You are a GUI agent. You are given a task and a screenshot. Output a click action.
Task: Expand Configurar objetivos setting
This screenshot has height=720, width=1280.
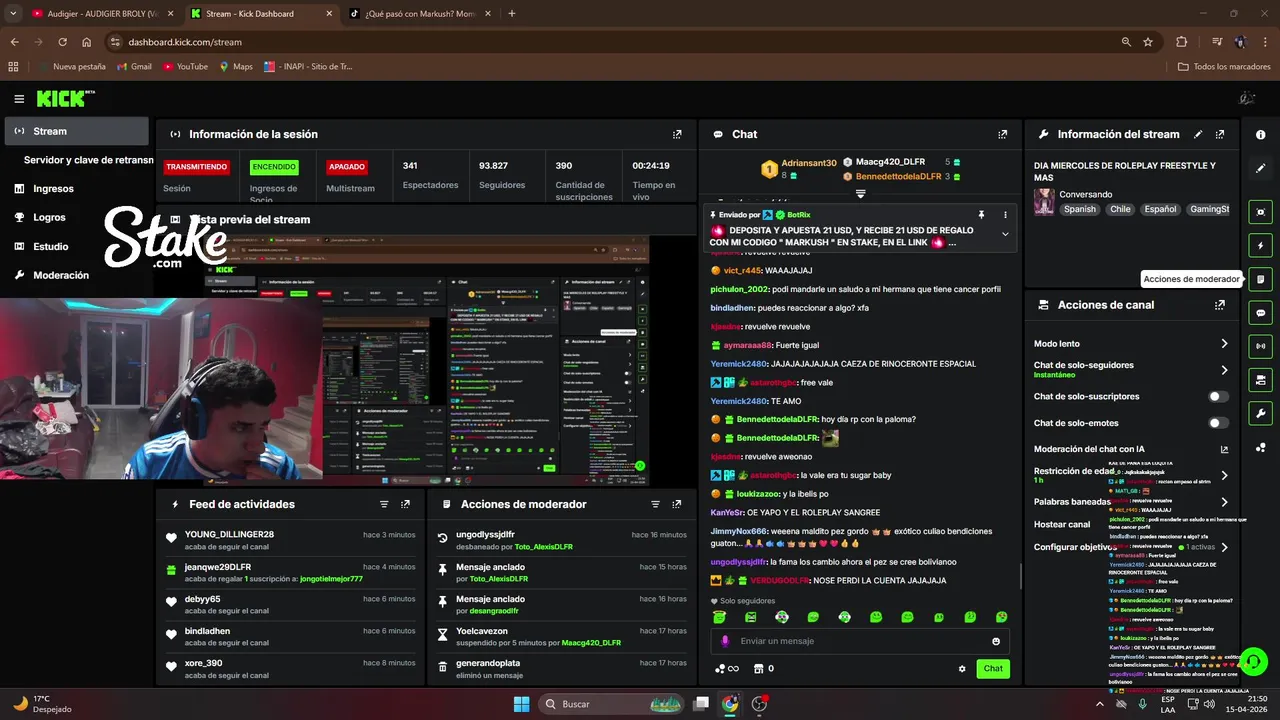tap(1224, 547)
